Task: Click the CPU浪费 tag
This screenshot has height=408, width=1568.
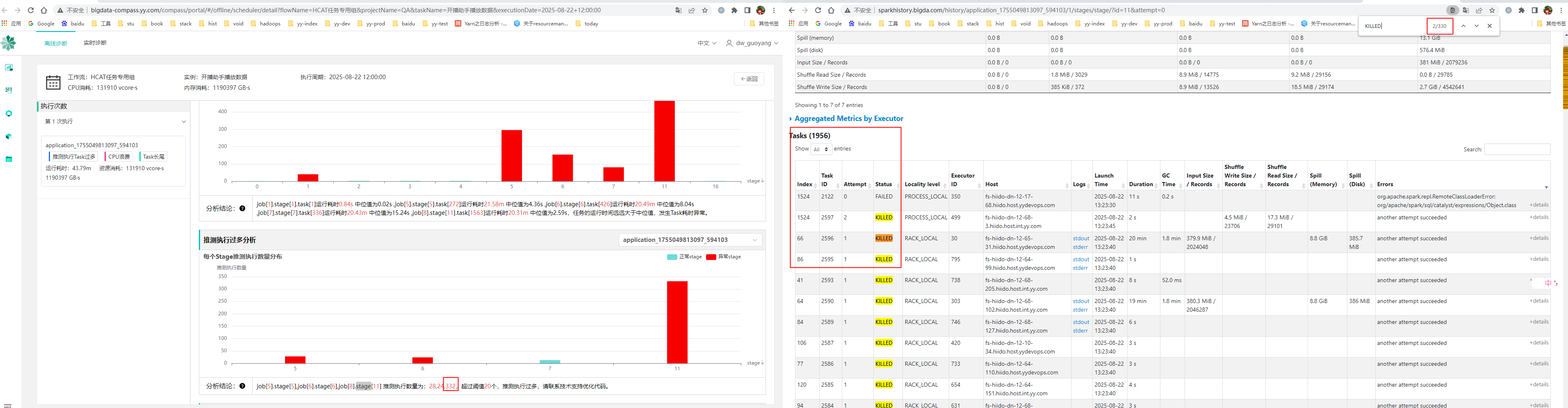Action: pyautogui.click(x=119, y=157)
